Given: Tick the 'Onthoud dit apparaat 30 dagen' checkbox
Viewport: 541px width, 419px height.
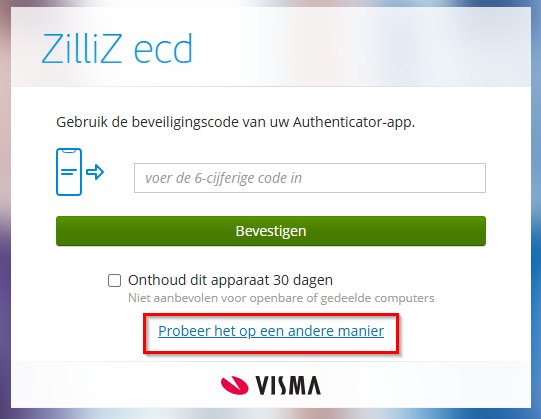Looking at the screenshot, I should click(115, 280).
